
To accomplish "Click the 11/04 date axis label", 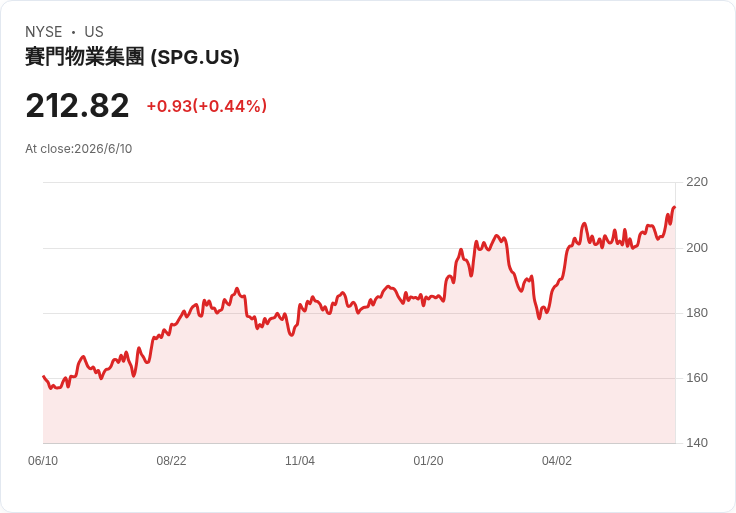I will pos(300,461).
